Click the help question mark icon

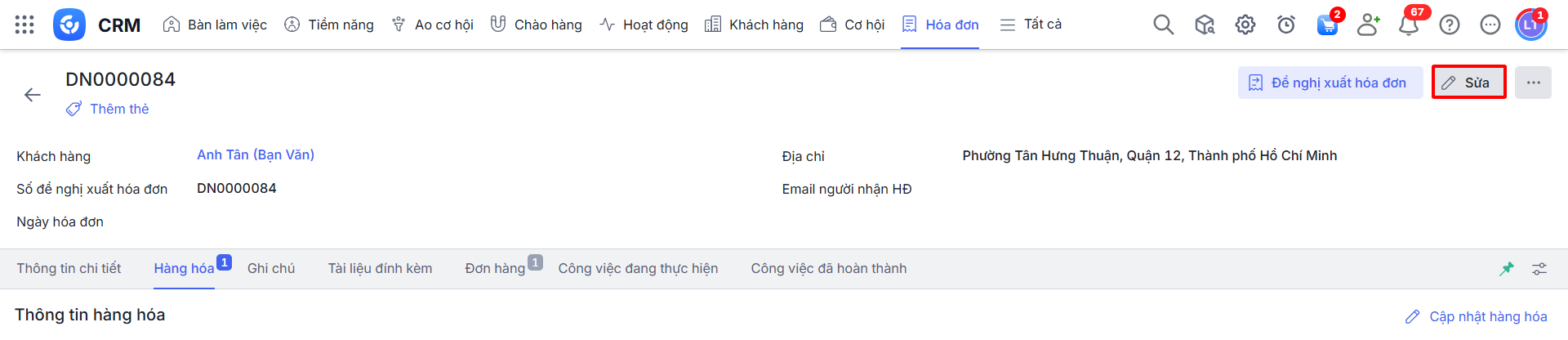click(x=1450, y=25)
